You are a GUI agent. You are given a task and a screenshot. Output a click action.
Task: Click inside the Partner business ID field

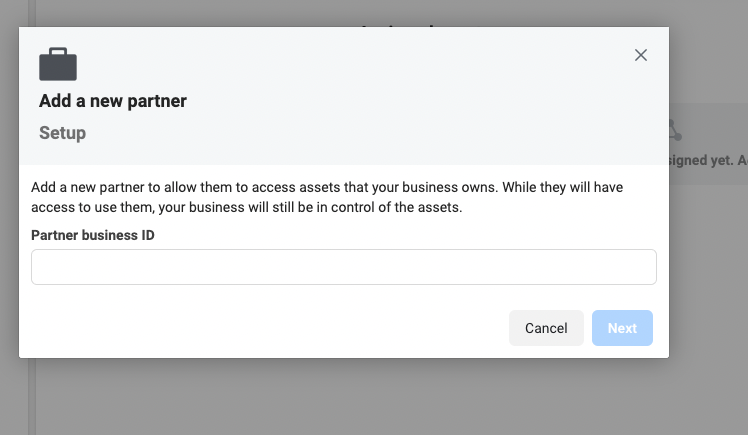(x=343, y=267)
